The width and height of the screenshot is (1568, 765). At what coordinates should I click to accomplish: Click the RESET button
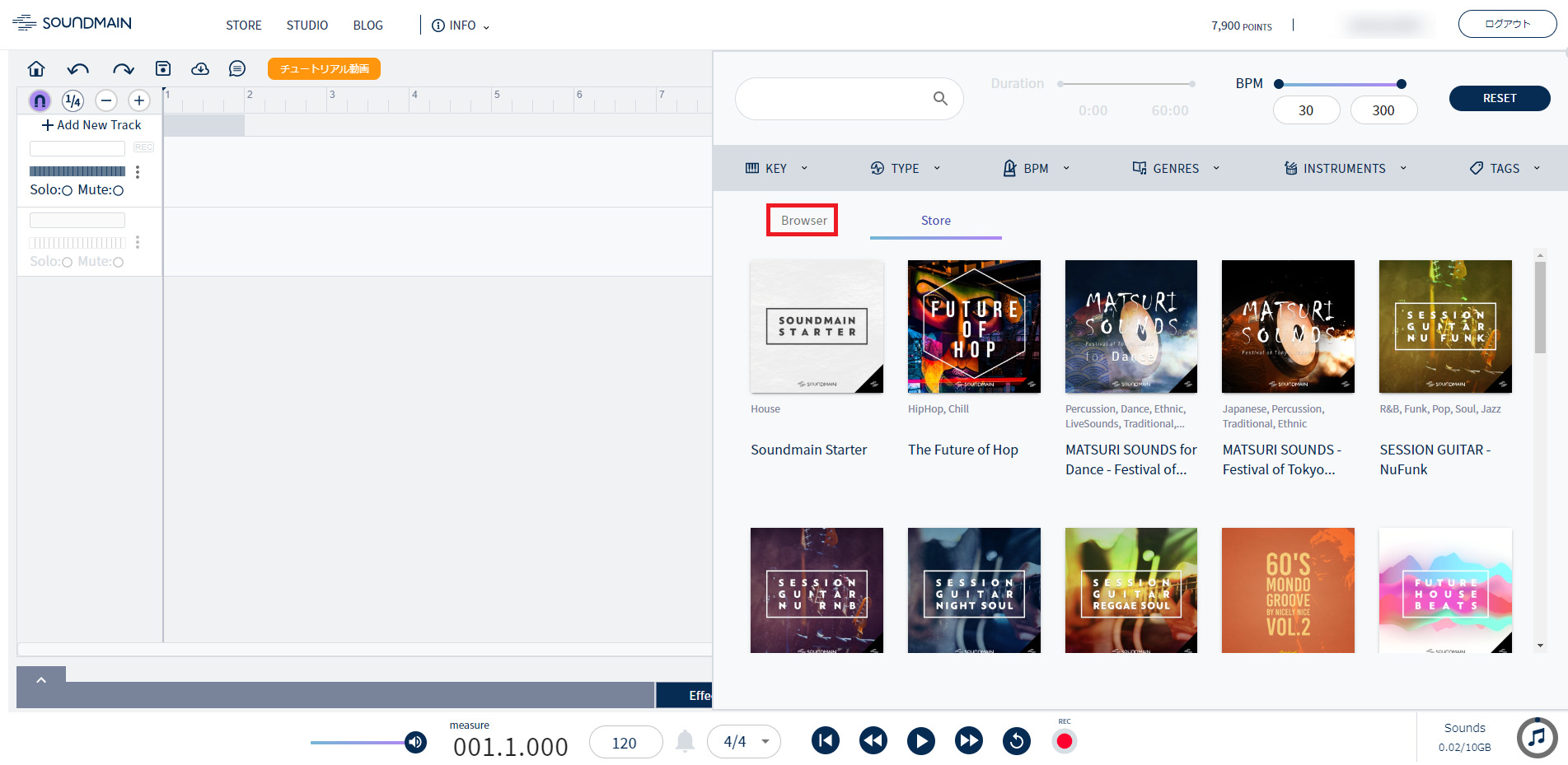coord(1500,98)
